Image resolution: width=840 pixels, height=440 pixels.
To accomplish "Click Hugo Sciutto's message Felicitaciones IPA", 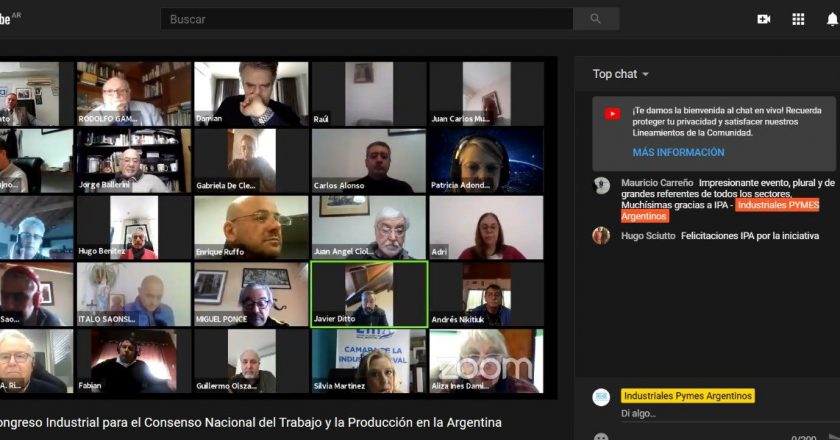I will 750,236.
